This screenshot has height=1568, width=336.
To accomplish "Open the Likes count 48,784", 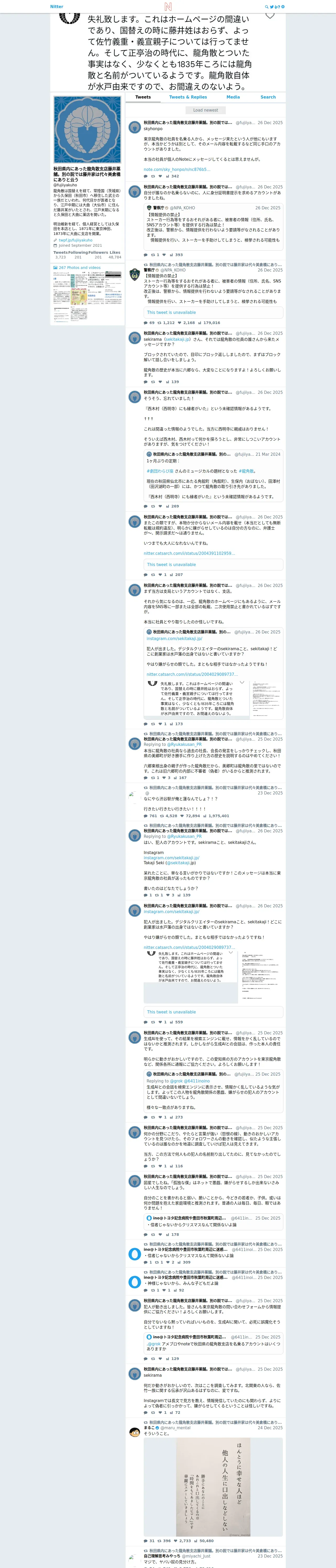I will (x=115, y=255).
